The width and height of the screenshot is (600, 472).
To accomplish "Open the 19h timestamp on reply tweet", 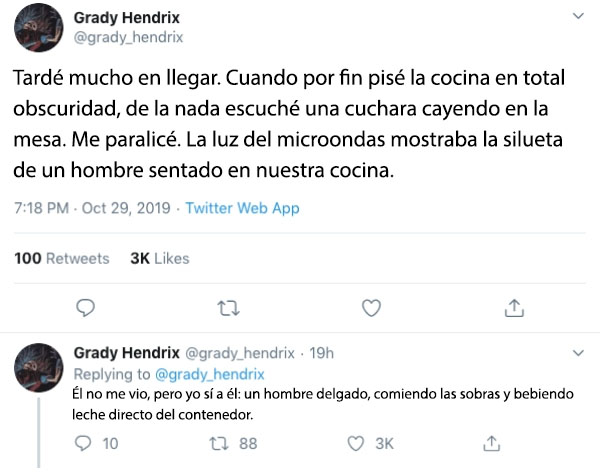I will pyautogui.click(x=321, y=353).
